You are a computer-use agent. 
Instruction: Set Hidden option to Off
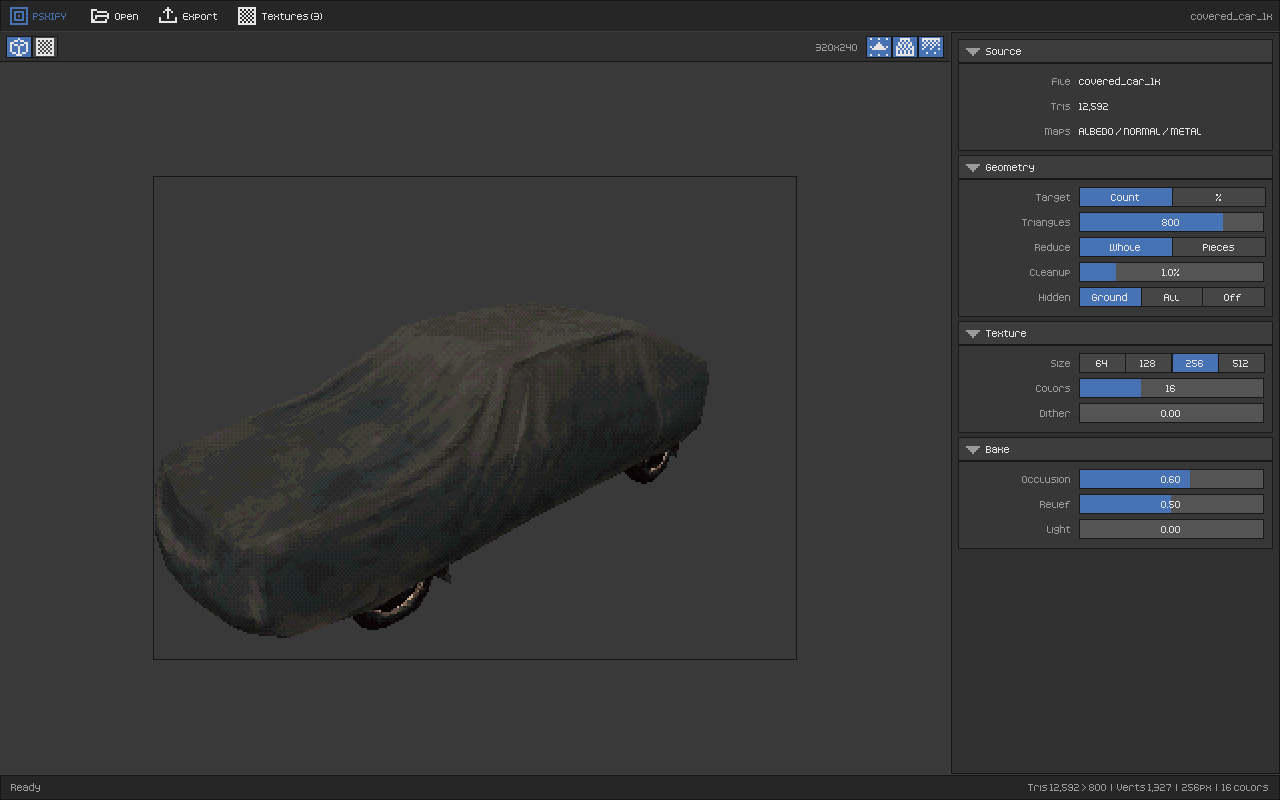click(x=1233, y=297)
